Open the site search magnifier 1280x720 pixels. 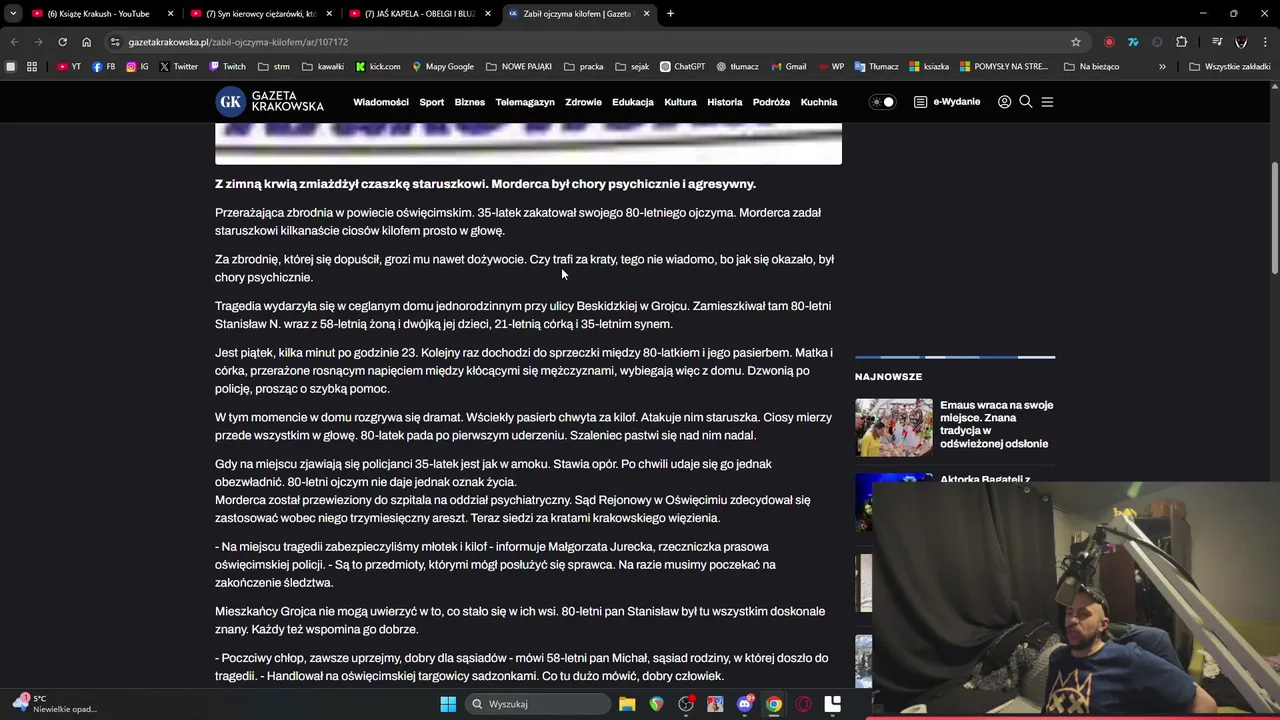(x=1025, y=102)
